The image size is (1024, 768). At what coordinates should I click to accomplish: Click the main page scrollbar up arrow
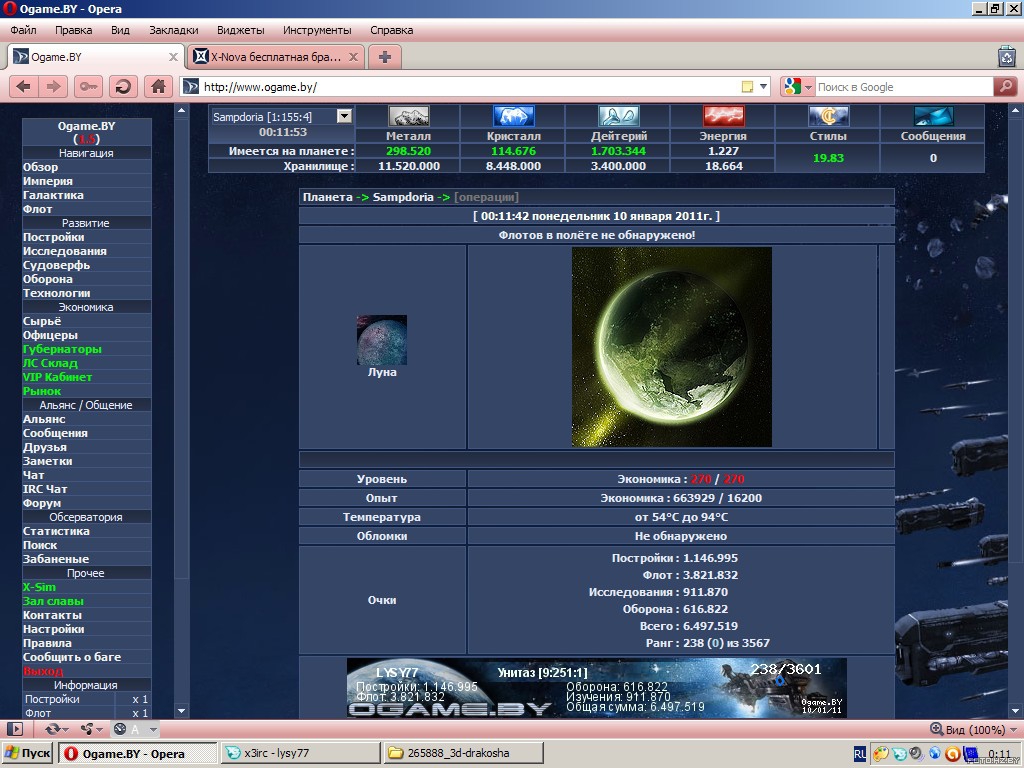tap(1015, 111)
